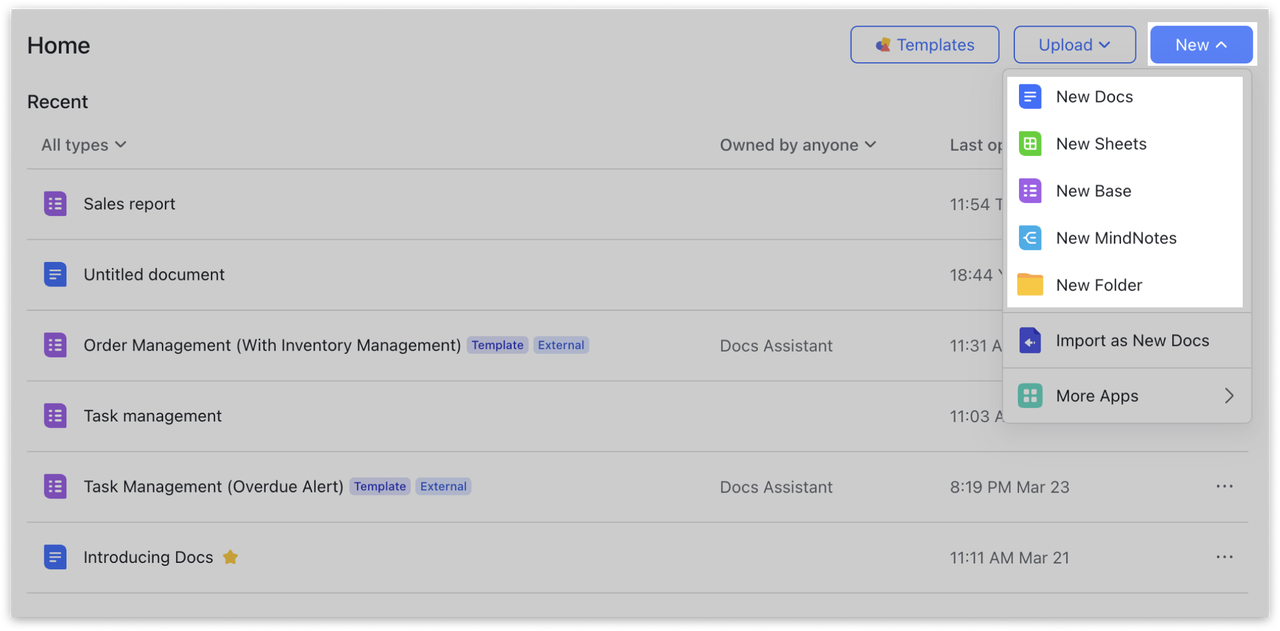Click the Sales report file icon
Screen dimensions: 1280x631
[55, 204]
